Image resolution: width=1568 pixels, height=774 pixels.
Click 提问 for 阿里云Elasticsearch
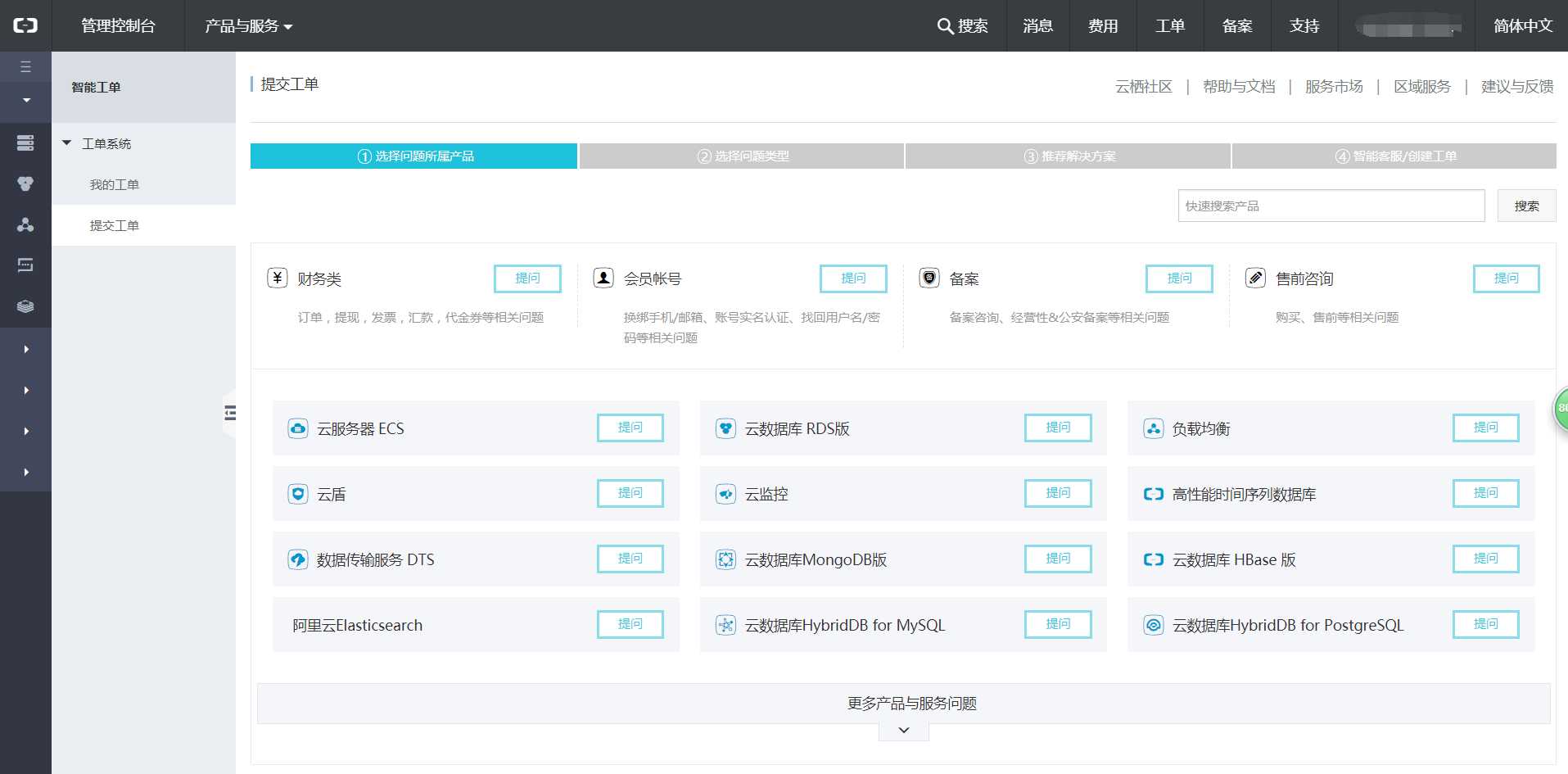tap(630, 624)
